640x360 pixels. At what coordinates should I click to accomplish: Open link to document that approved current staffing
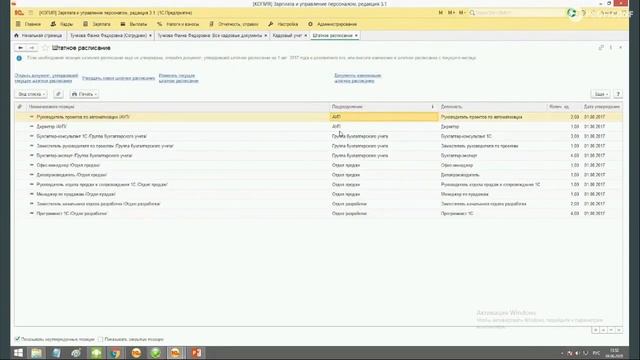46,78
